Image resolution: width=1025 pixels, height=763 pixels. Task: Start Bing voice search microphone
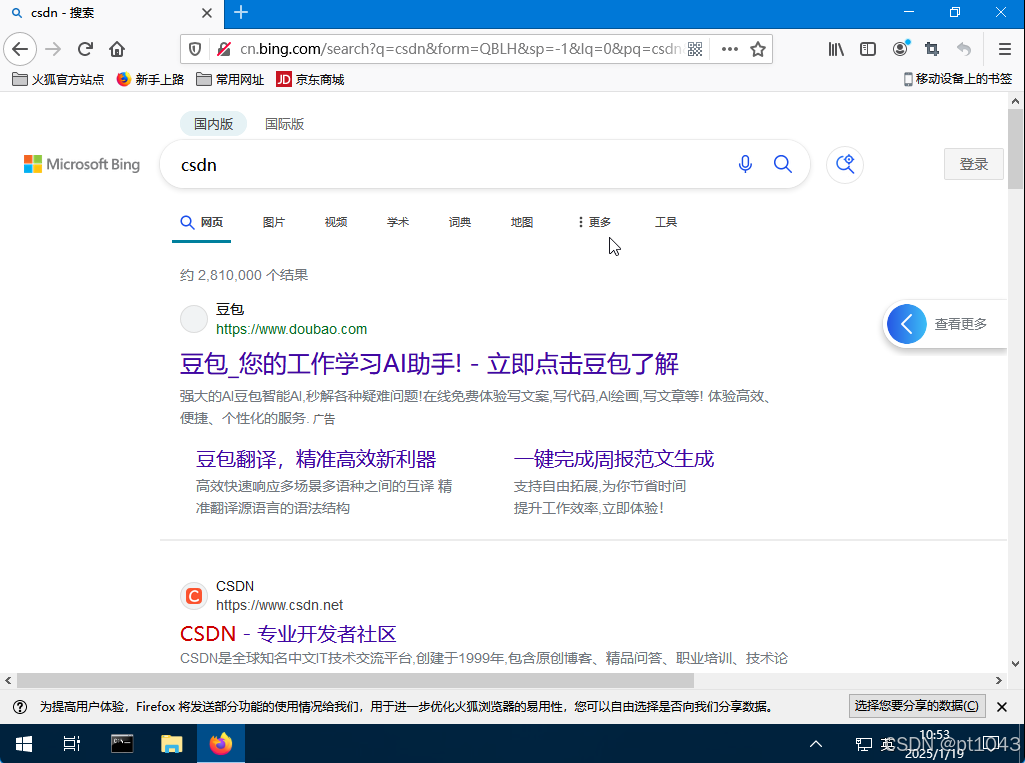(x=745, y=163)
